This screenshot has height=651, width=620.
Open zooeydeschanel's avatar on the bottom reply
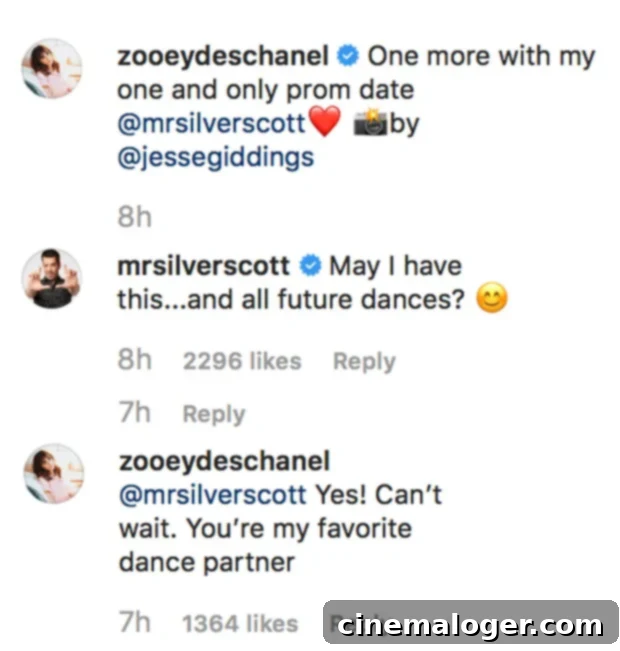point(52,473)
